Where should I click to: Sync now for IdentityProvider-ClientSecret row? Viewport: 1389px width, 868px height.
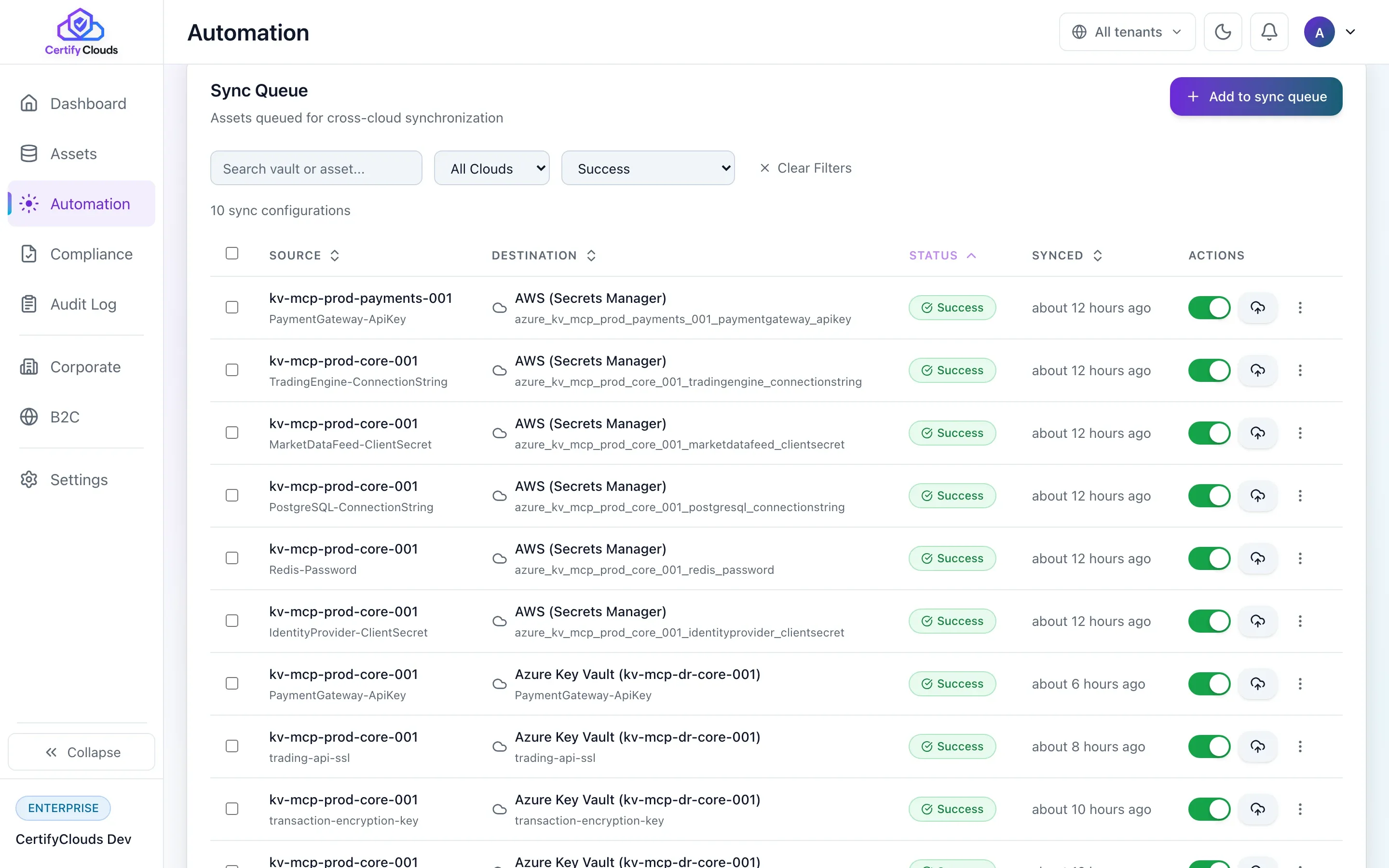click(1257, 621)
